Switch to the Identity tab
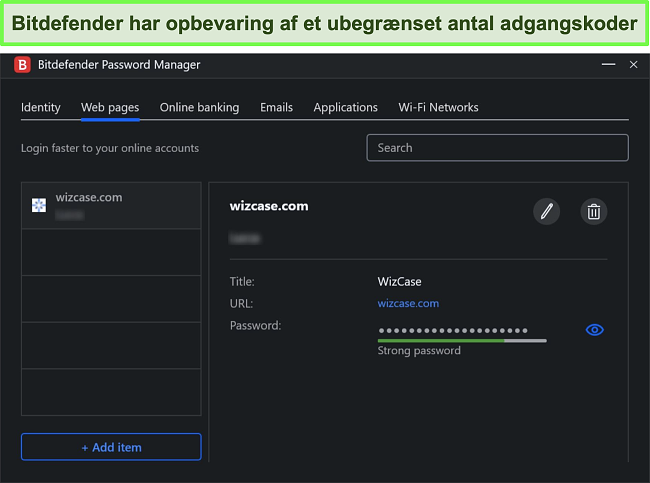The height and width of the screenshot is (483, 650). click(41, 107)
